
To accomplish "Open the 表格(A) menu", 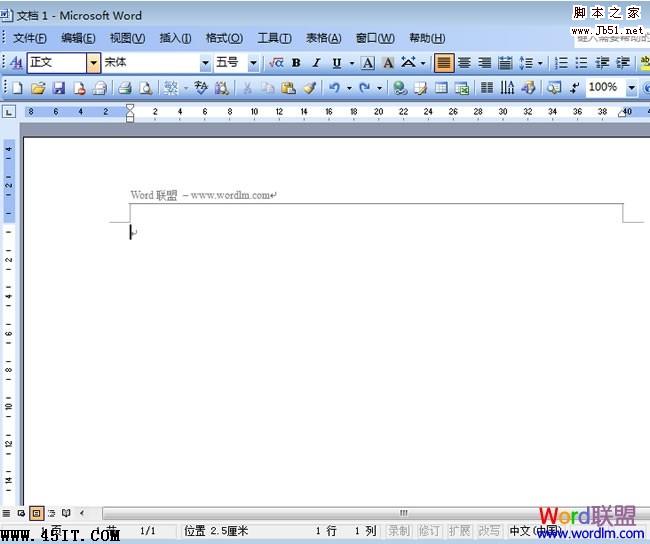I will point(323,38).
